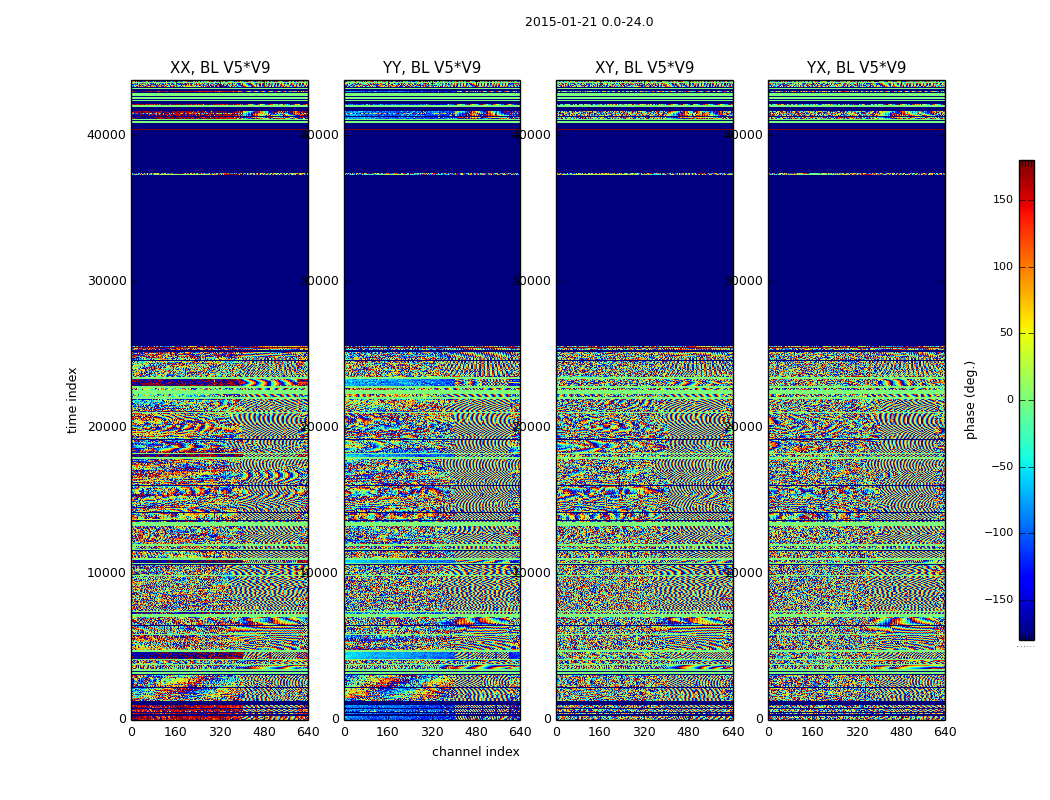Click the YX, BL V5*V9 subplot title

click(856, 68)
